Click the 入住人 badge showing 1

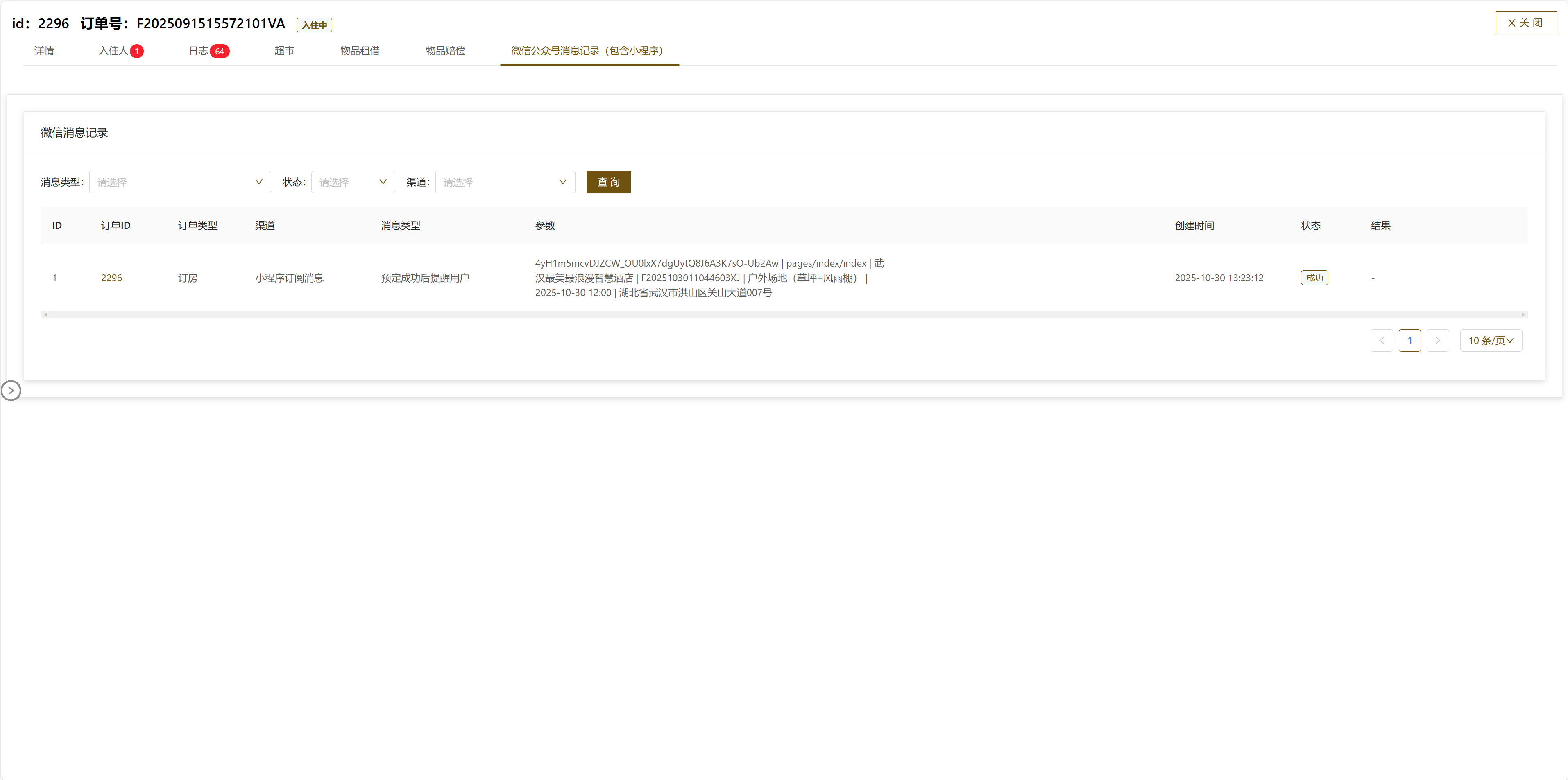pos(137,51)
